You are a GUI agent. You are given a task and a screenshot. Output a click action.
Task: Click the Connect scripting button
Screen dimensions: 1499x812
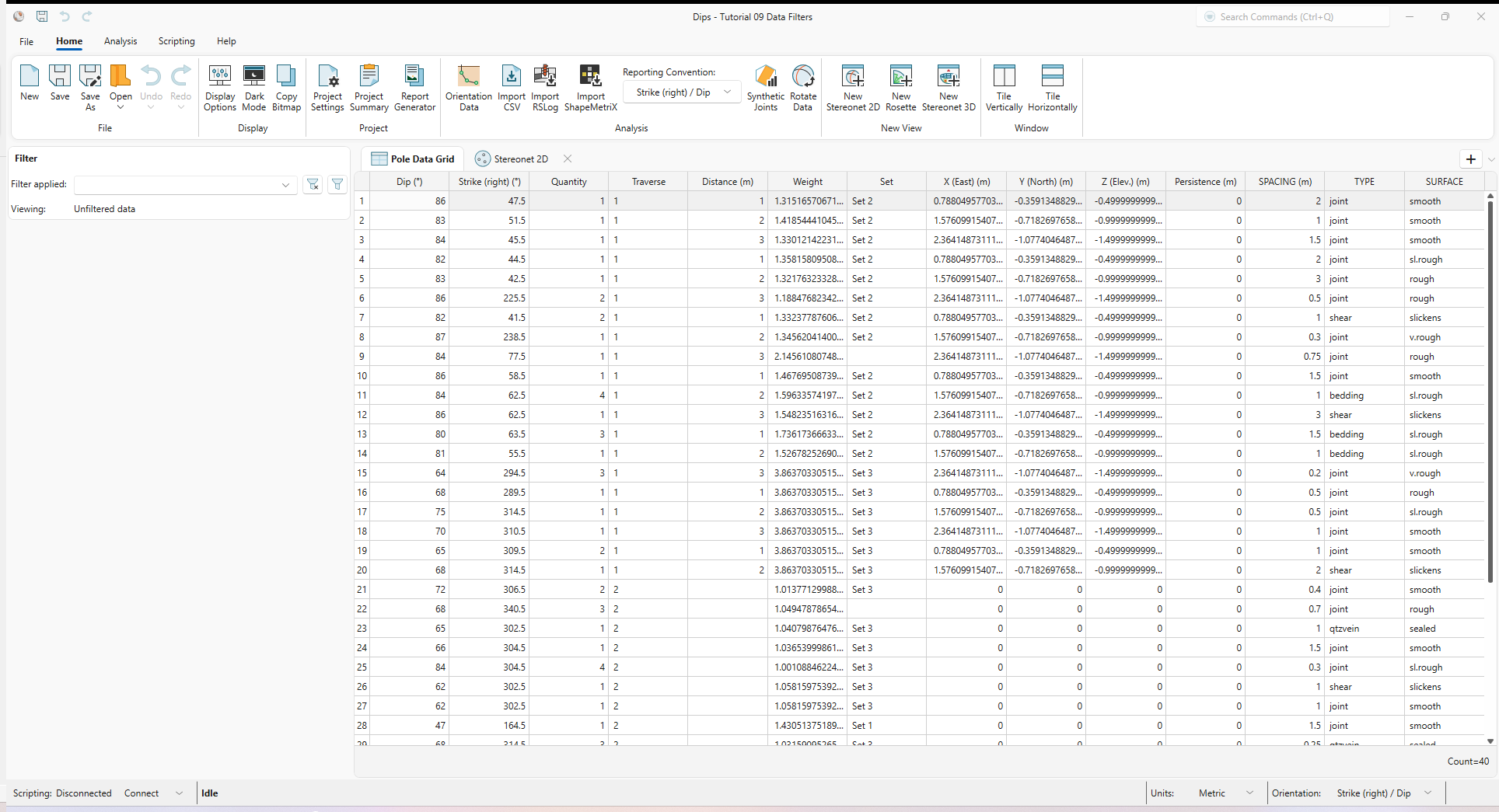141,793
